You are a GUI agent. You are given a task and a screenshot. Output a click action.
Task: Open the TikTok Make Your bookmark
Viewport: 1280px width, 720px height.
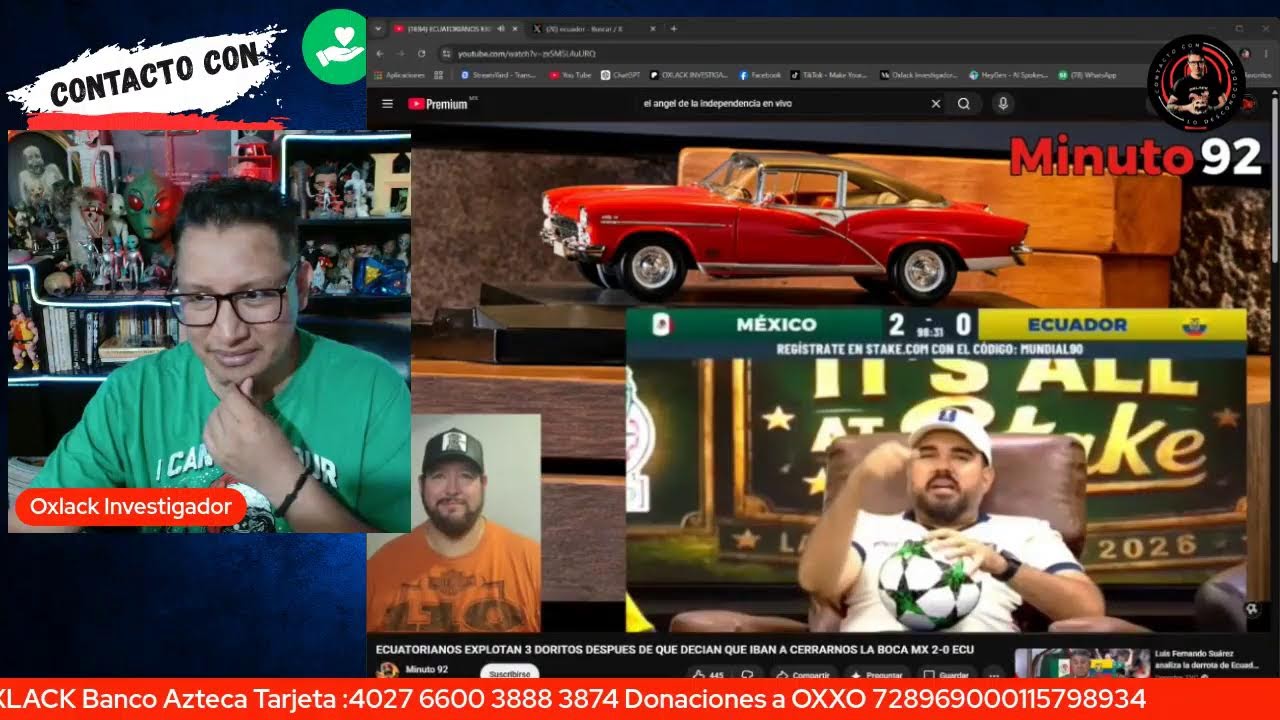tap(830, 75)
